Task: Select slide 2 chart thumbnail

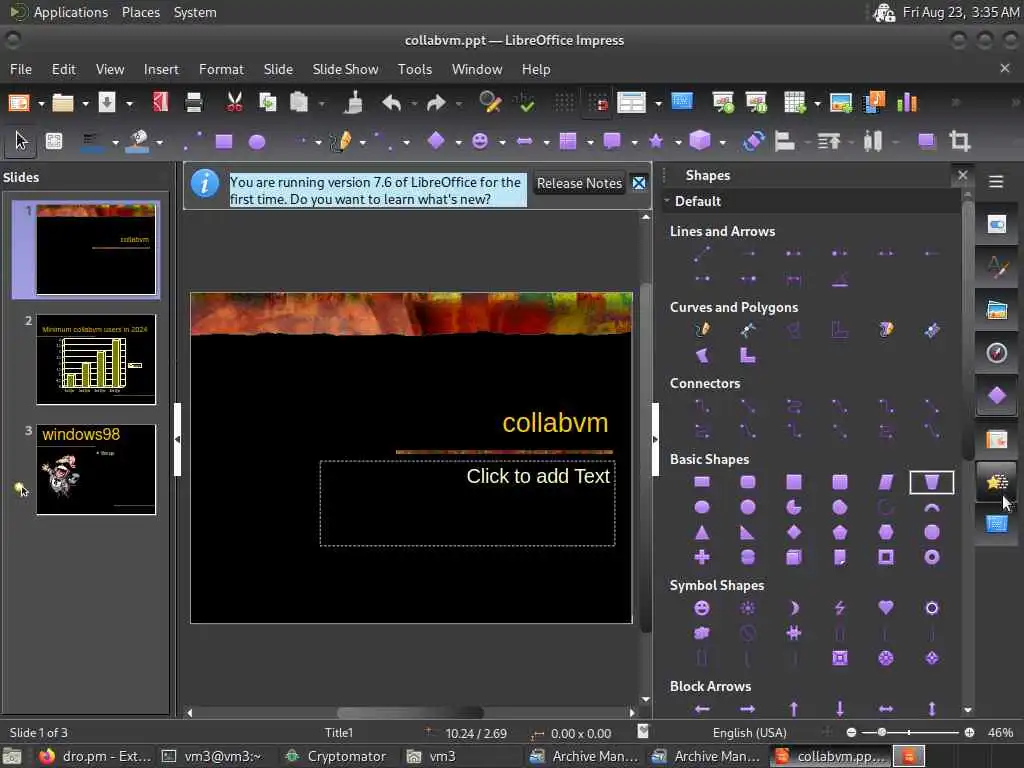Action: click(x=96, y=360)
